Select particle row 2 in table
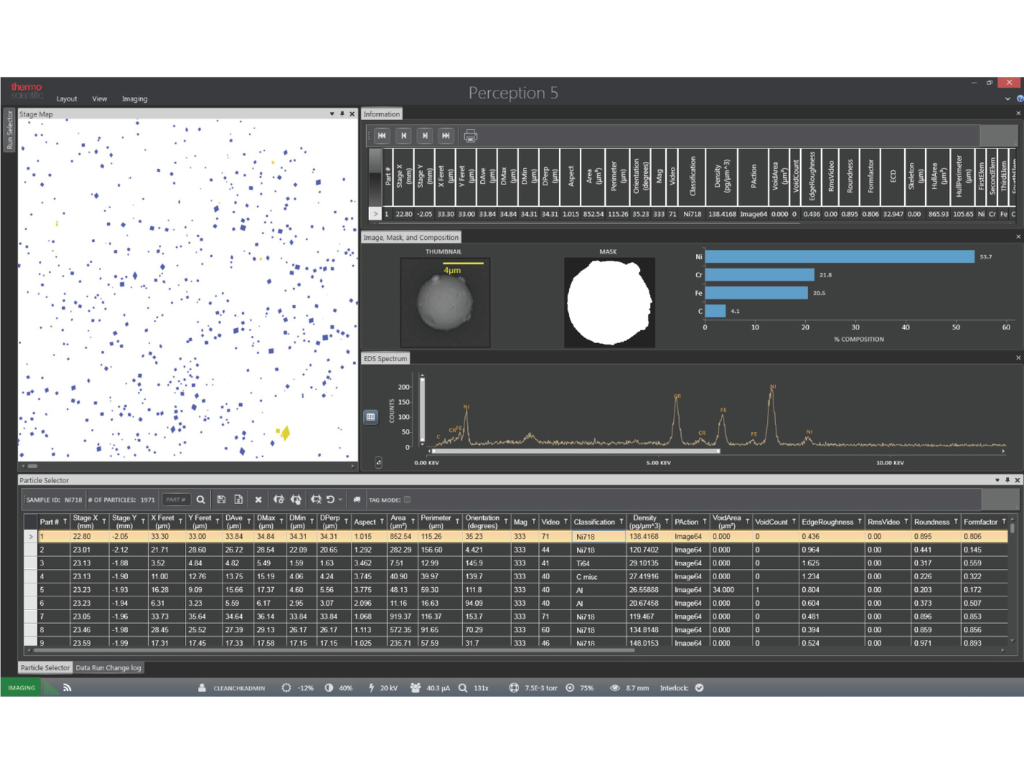Image resolution: width=1024 pixels, height=768 pixels. [x=516, y=550]
